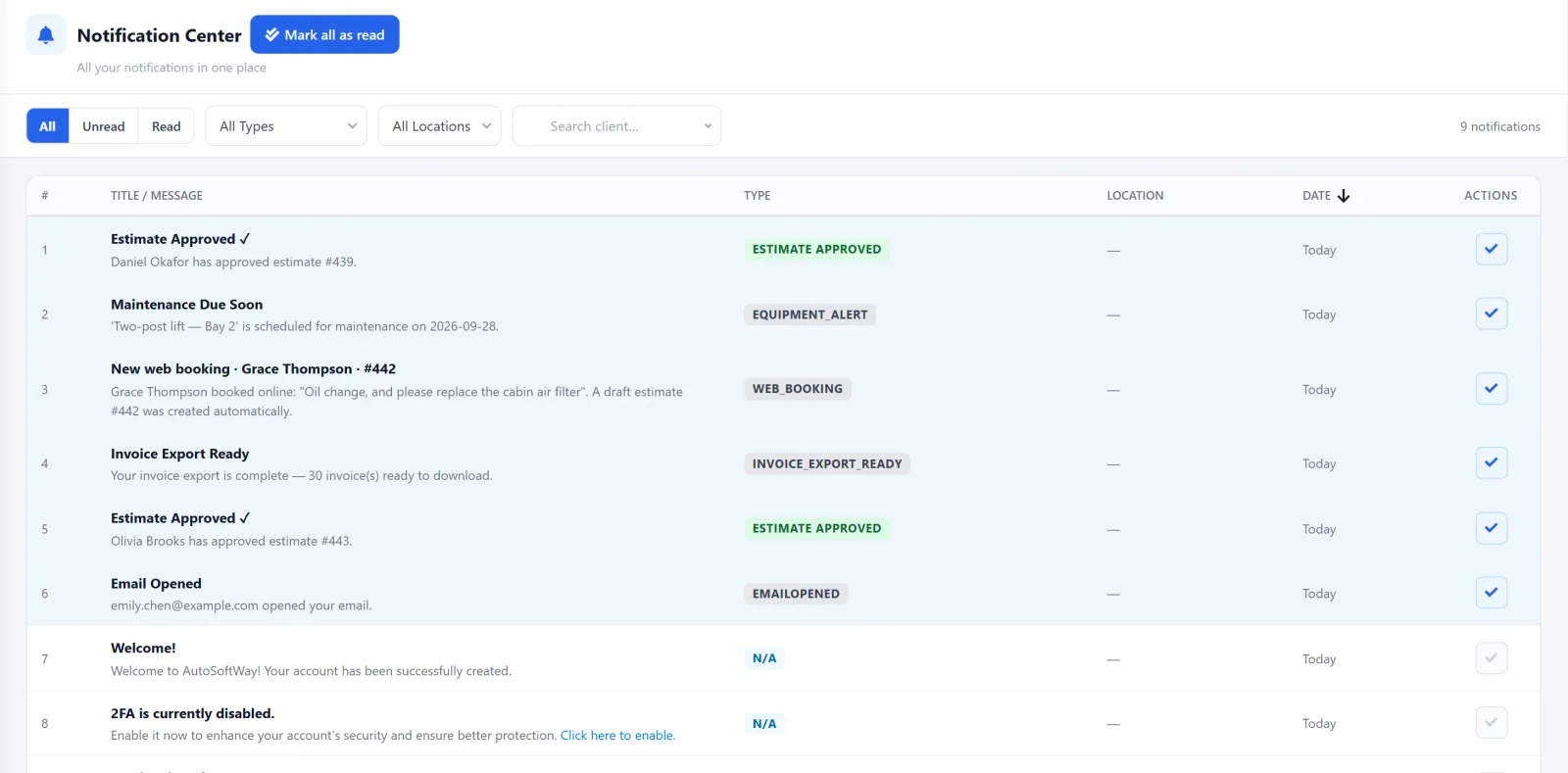This screenshot has height=773, width=1568.
Task: Mark Invoice Export Ready notification as read
Action: pos(1491,462)
